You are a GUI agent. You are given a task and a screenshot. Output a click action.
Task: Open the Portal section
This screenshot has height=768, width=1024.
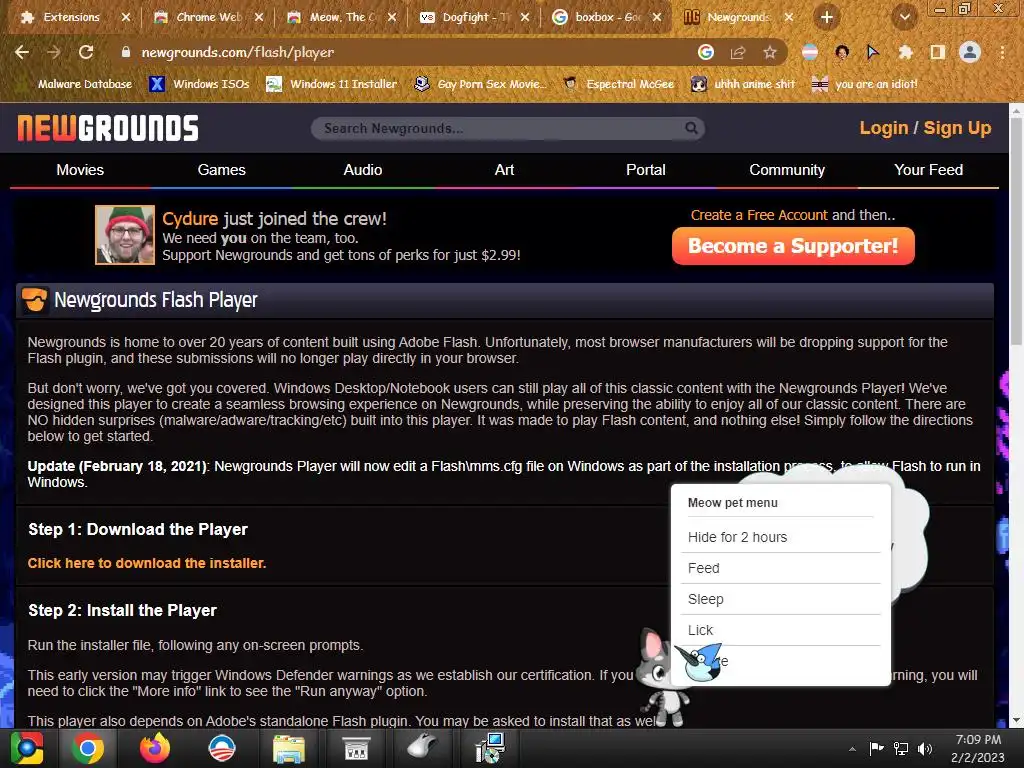(645, 170)
